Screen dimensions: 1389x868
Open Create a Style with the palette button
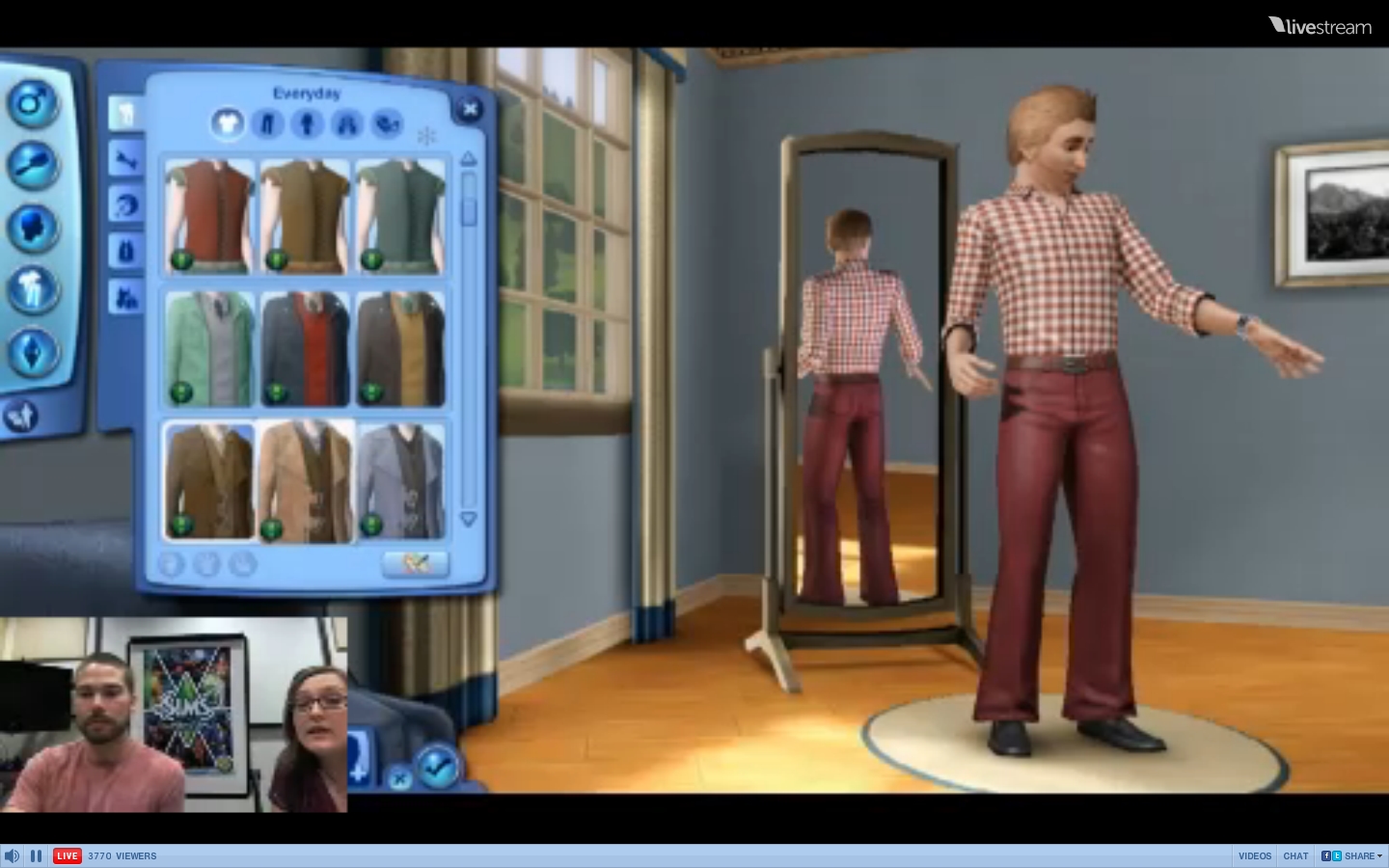click(416, 562)
